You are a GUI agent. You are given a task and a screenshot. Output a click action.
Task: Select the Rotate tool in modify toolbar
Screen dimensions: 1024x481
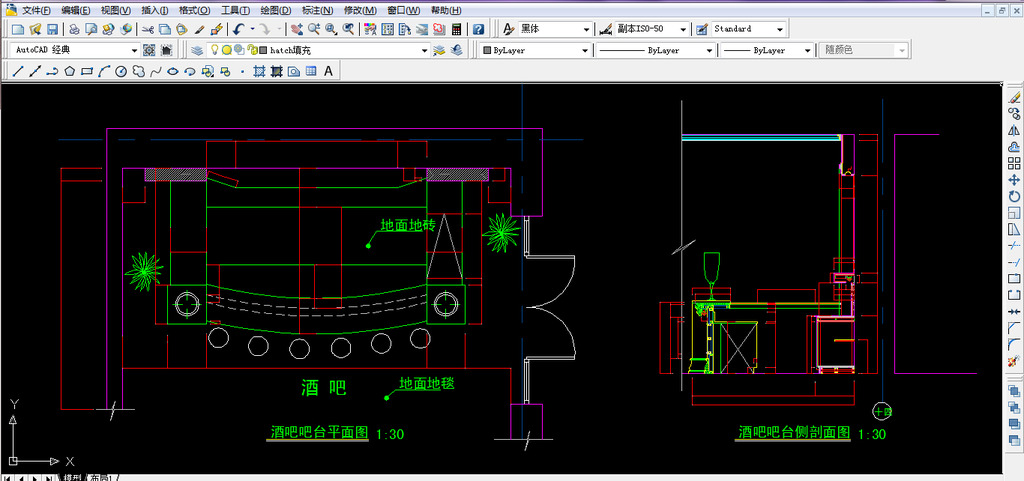tap(1014, 196)
